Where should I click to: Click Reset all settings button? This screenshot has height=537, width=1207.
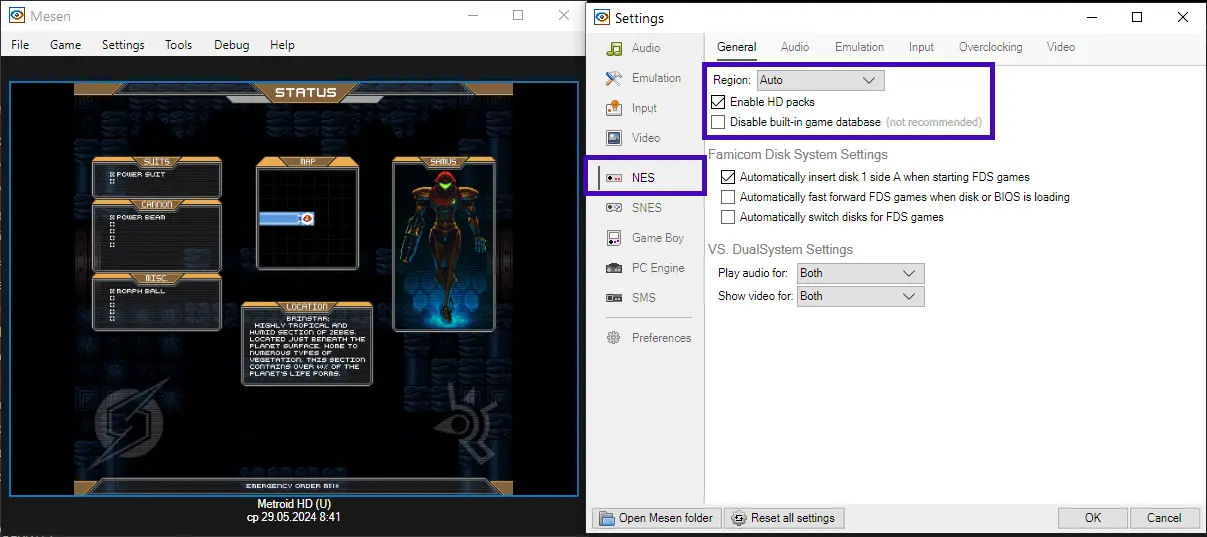tap(784, 518)
